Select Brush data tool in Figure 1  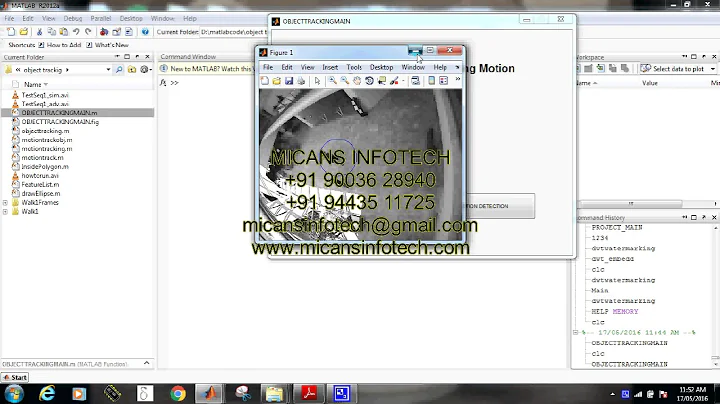pyautogui.click(x=394, y=81)
